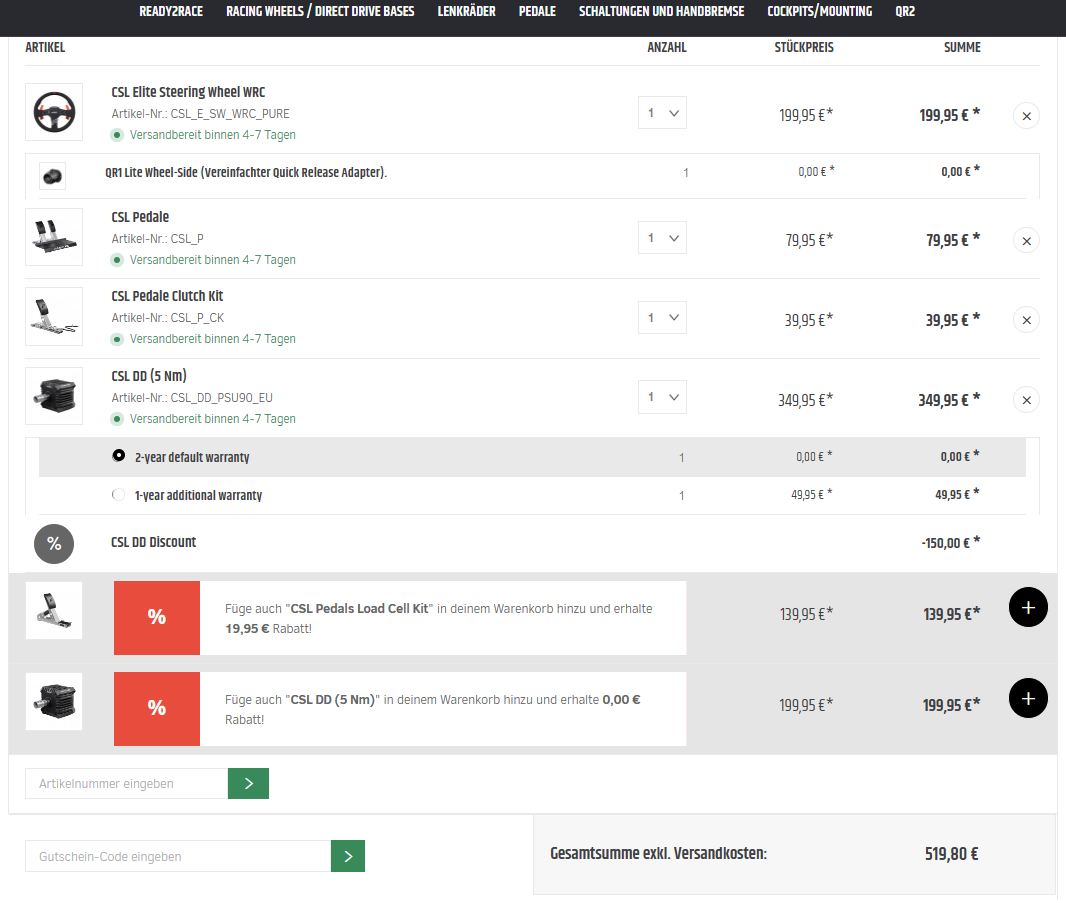Submit article number with green arrow button
This screenshot has width=1066, height=903.
tap(248, 783)
